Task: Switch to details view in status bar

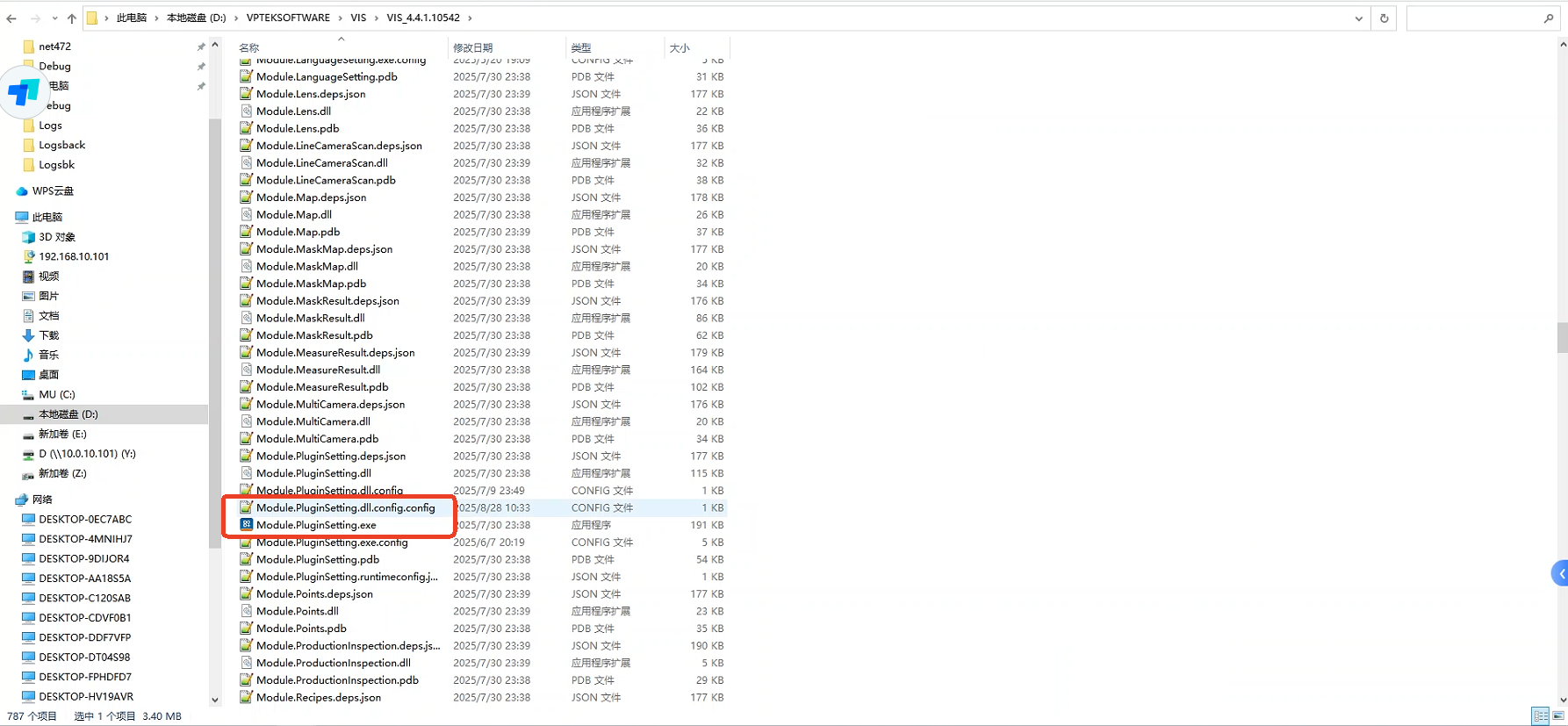Action: (1540, 716)
